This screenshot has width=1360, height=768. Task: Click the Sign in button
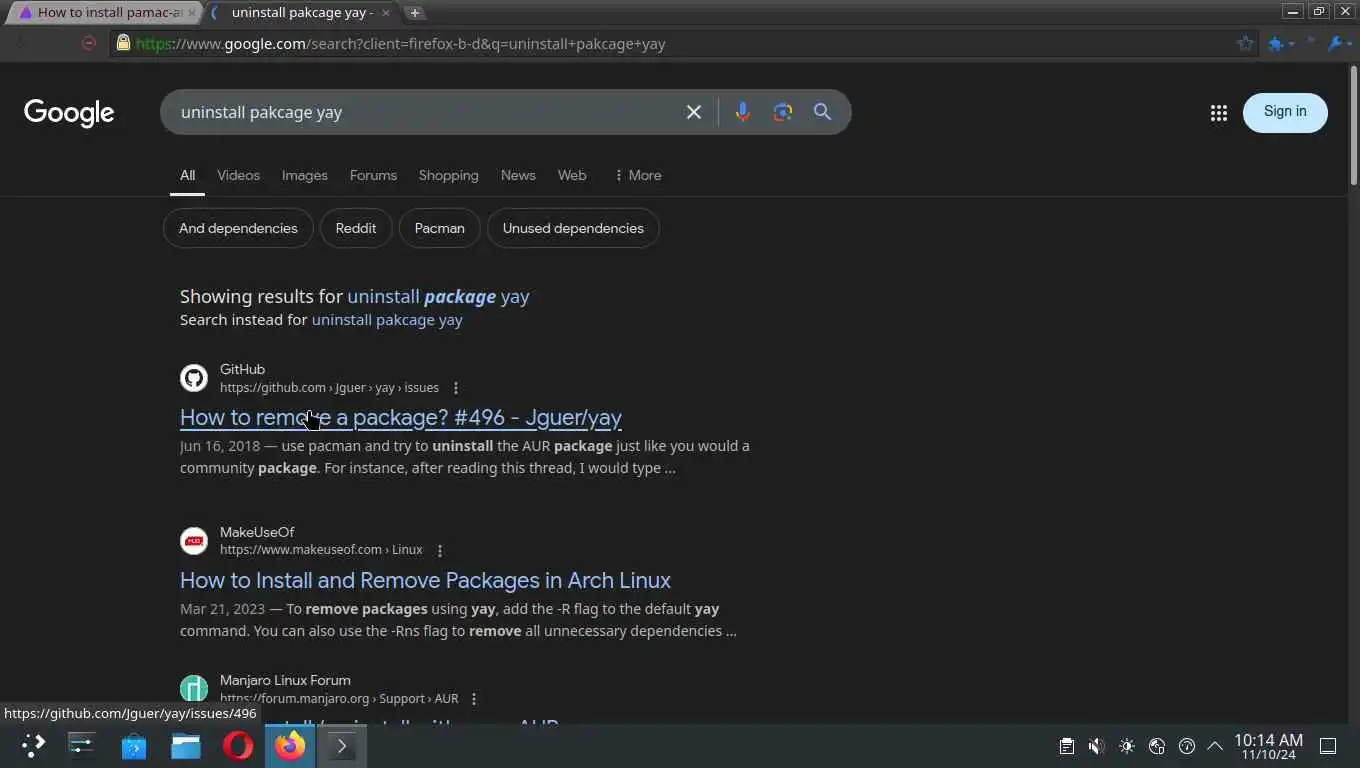(x=1285, y=112)
